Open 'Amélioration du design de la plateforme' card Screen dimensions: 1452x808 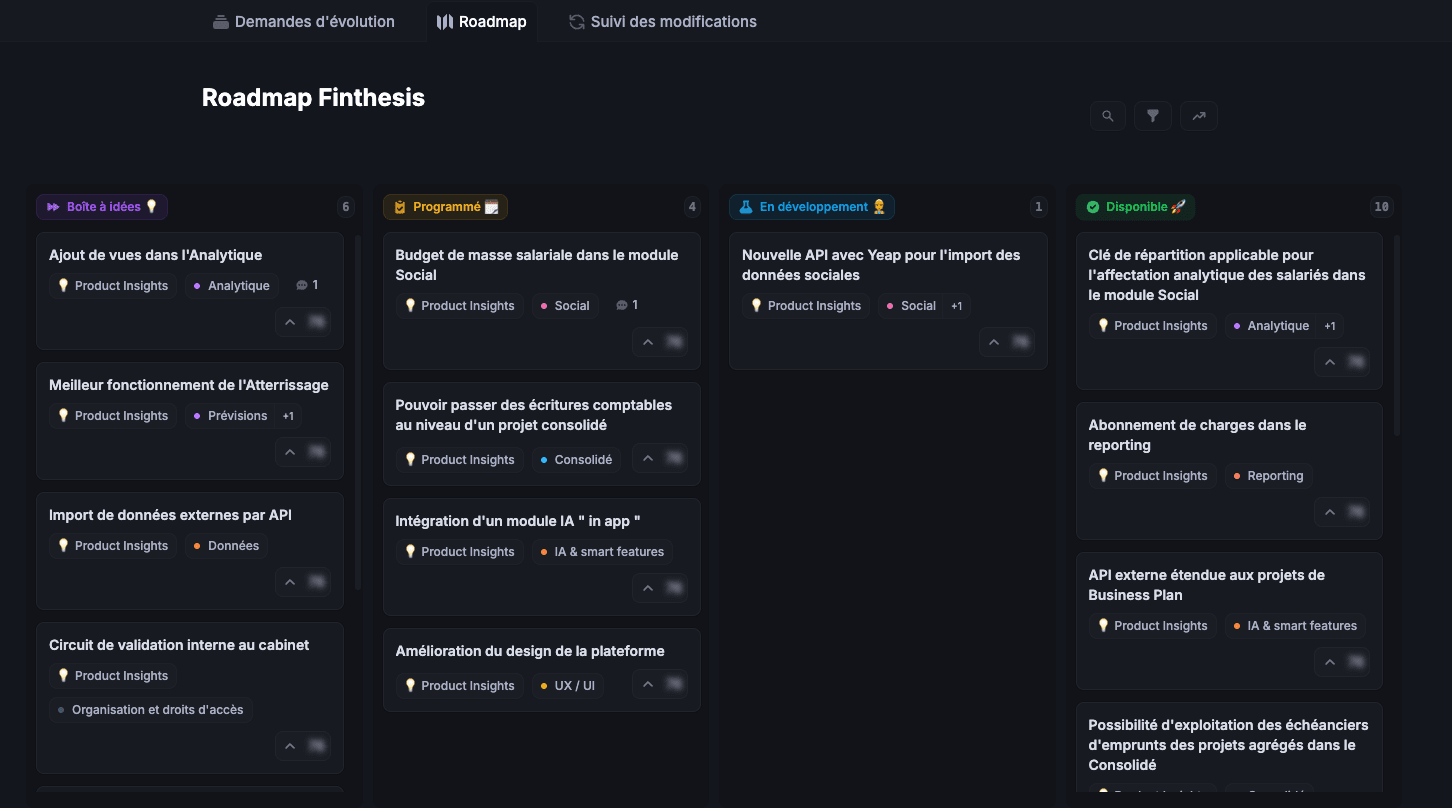coord(530,651)
